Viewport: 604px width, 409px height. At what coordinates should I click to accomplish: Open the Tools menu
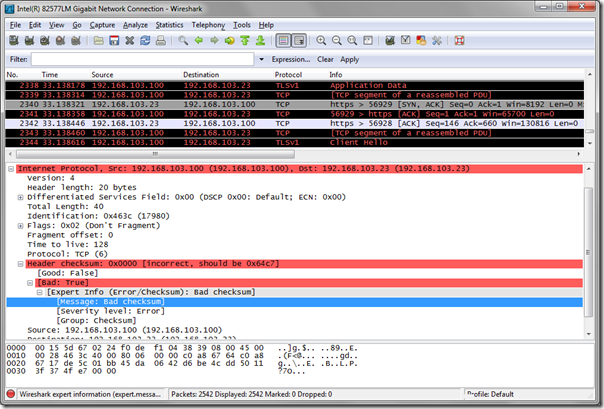[242, 25]
